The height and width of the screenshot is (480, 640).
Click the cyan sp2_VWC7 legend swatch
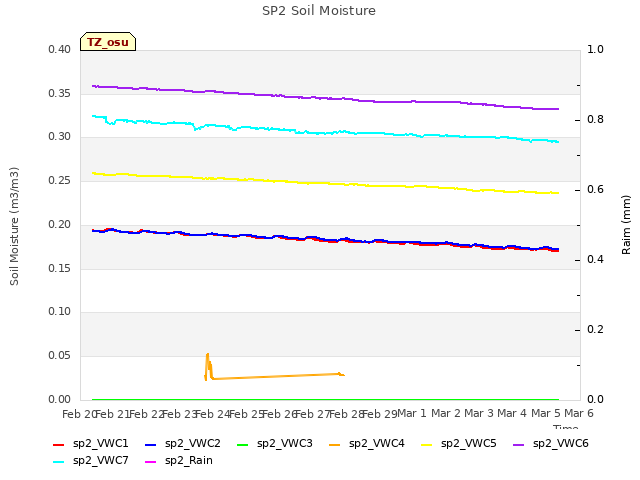coord(59,462)
